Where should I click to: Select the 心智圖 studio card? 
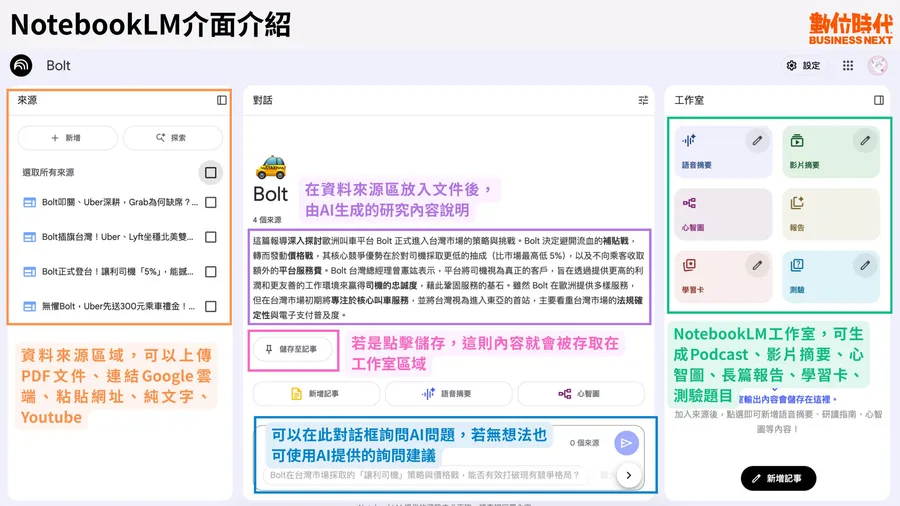click(x=723, y=213)
